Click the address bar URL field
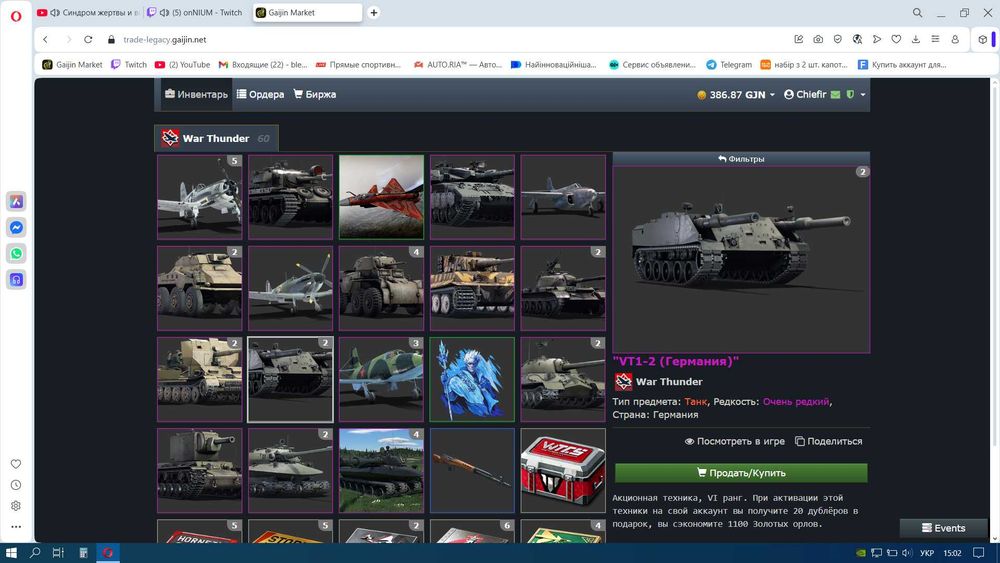1000x563 pixels. [446, 40]
